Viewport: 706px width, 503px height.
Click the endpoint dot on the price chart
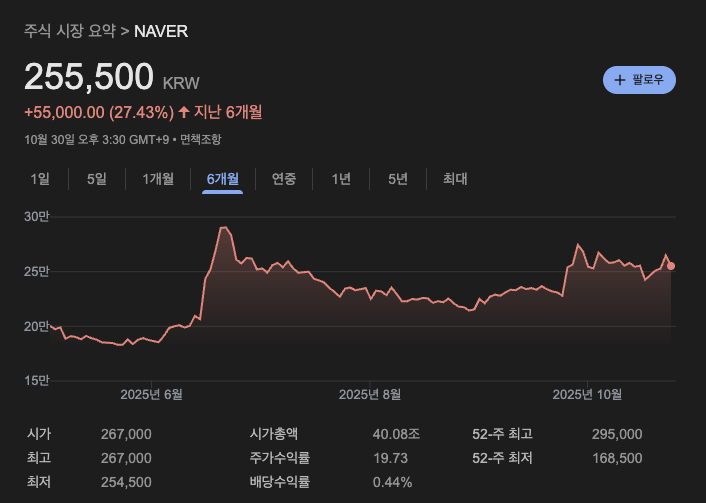[x=671, y=266]
